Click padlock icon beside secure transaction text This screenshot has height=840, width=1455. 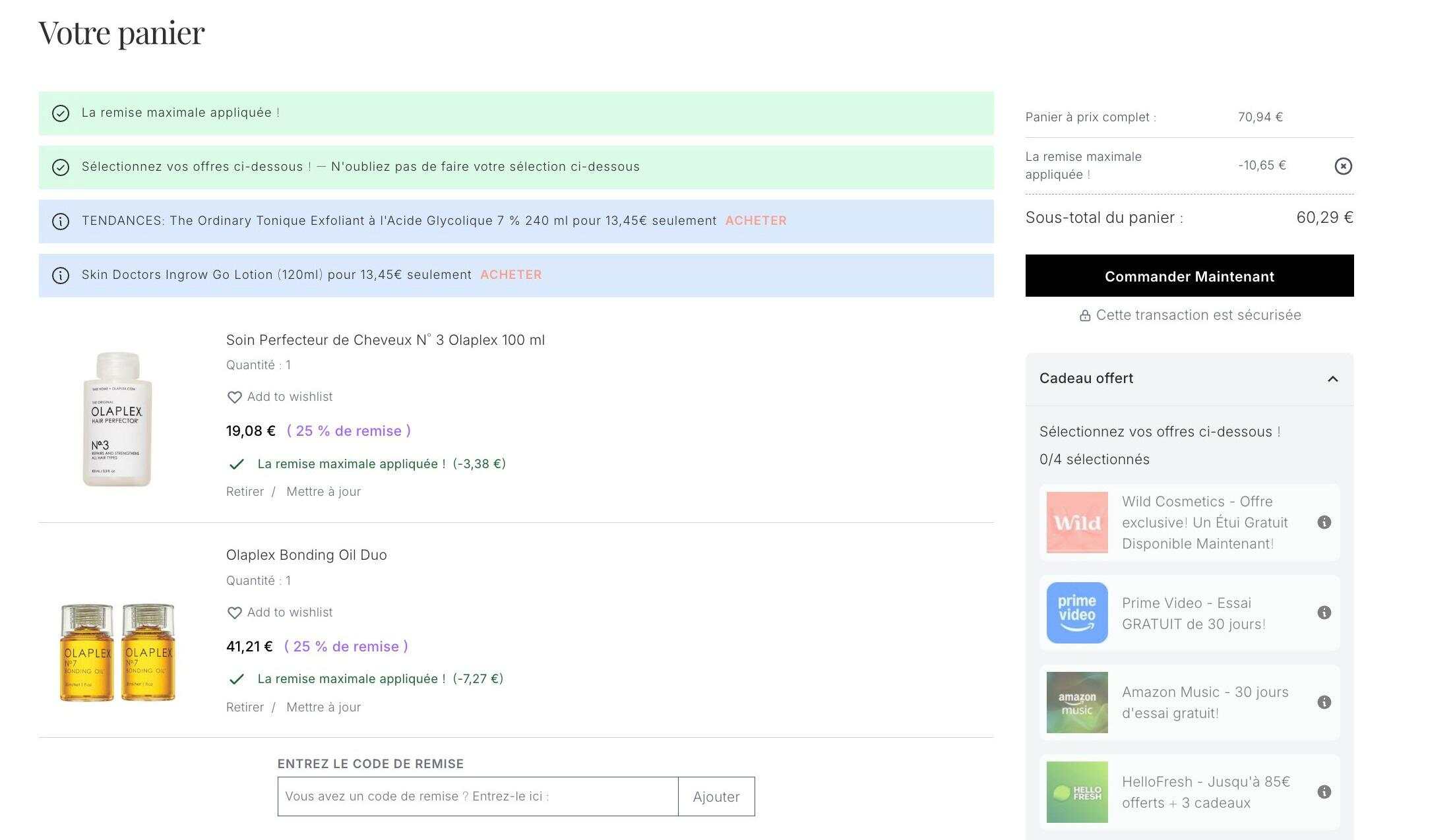tap(1084, 316)
